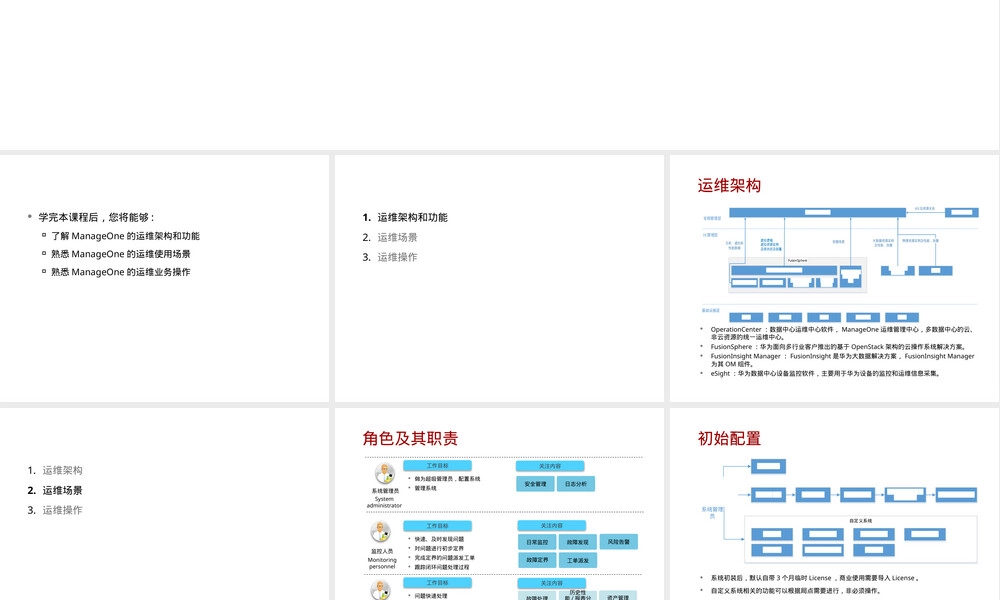1000x600 pixels.
Task: Click the 关注内容 header above 安全管理
Action: 550,466
